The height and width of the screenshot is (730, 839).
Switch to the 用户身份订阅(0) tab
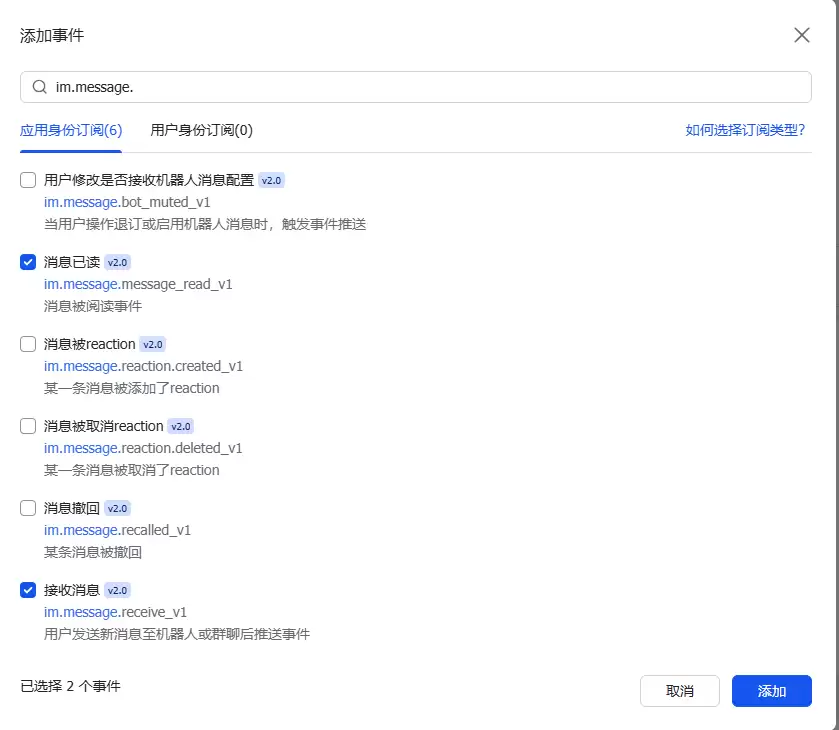(x=201, y=130)
